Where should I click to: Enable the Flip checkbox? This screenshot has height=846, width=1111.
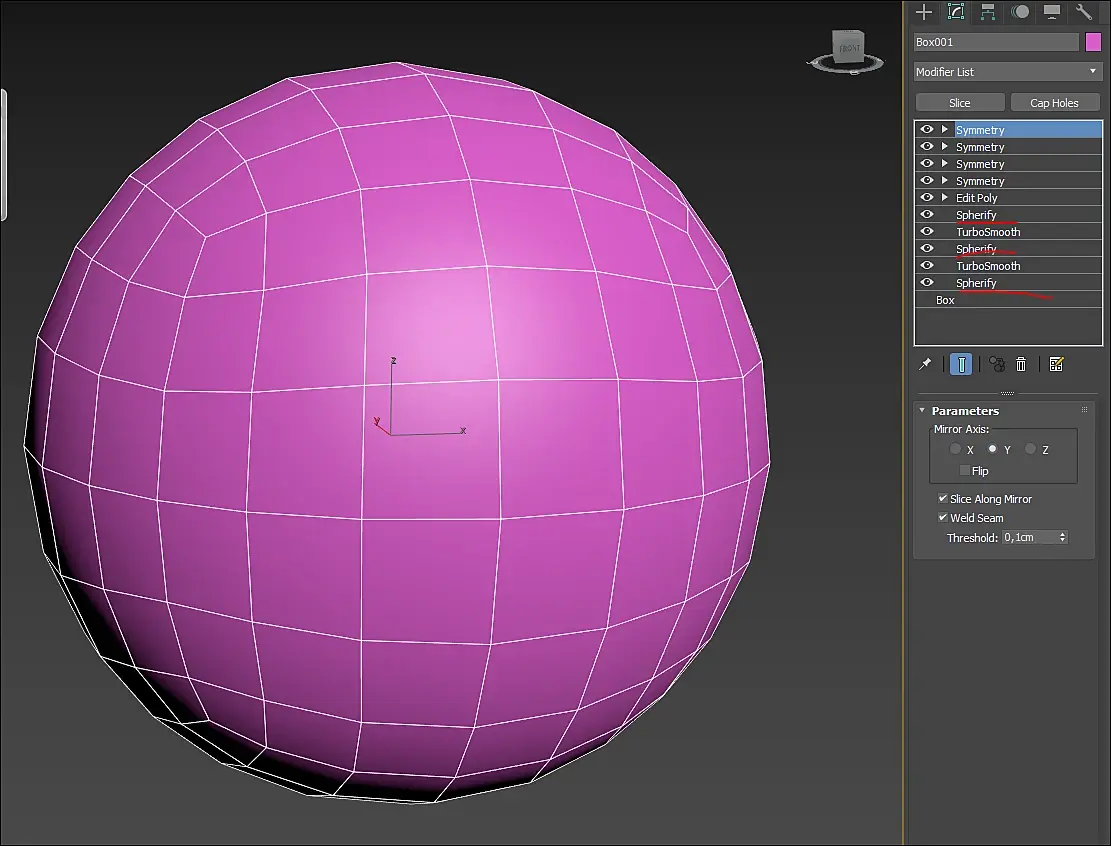(x=964, y=470)
